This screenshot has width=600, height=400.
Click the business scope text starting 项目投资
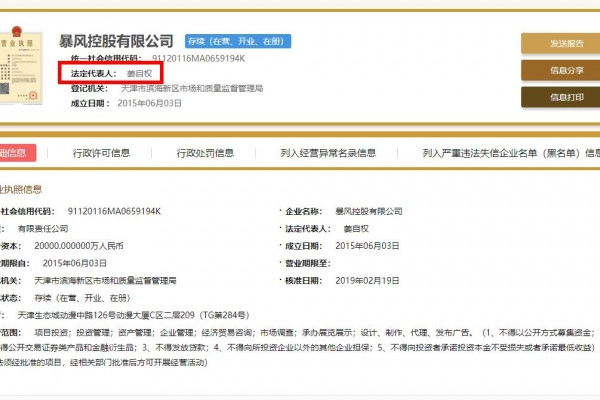coord(297,347)
